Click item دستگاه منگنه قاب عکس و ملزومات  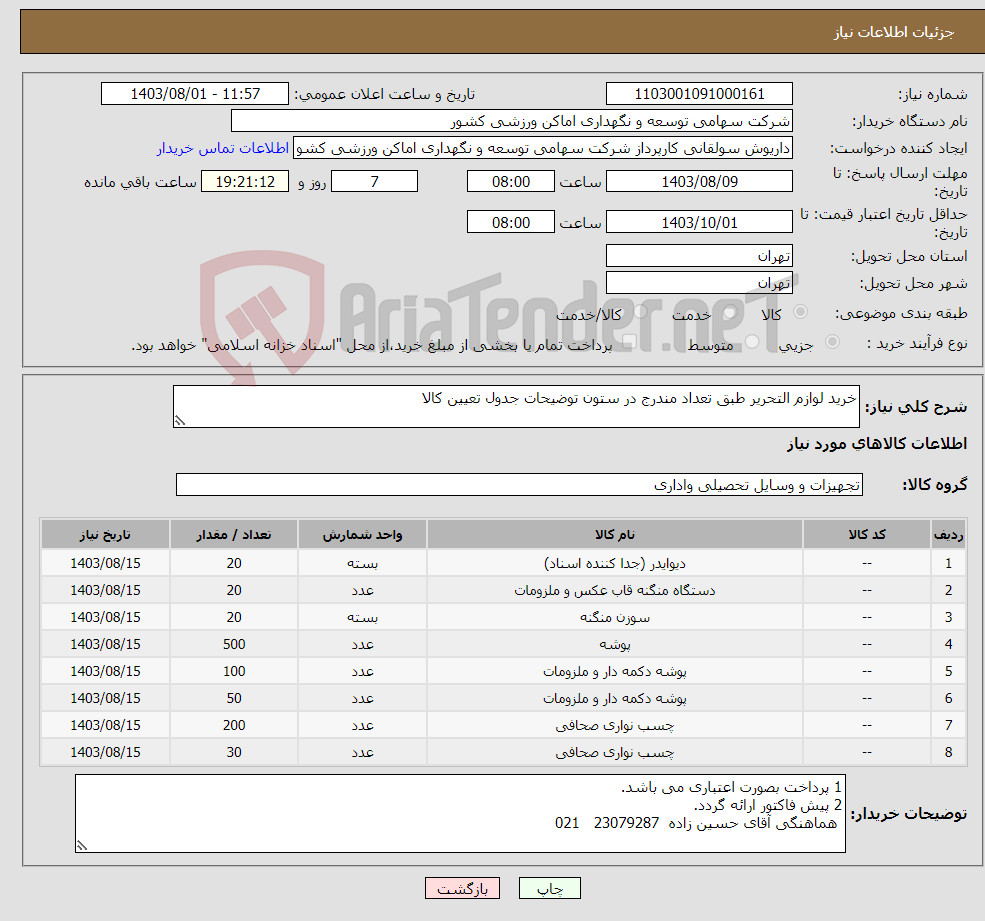pyautogui.click(x=614, y=591)
